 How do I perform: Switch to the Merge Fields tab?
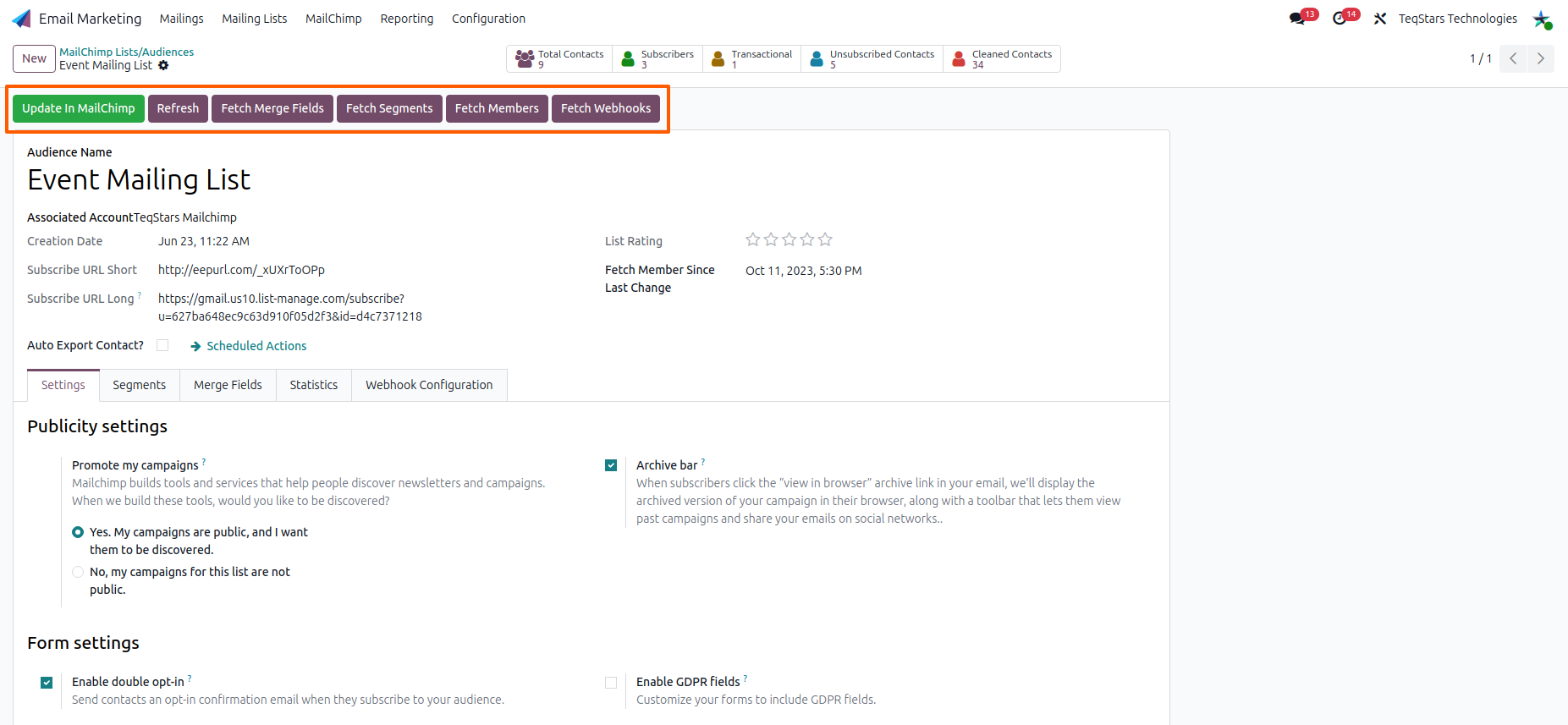coord(228,385)
